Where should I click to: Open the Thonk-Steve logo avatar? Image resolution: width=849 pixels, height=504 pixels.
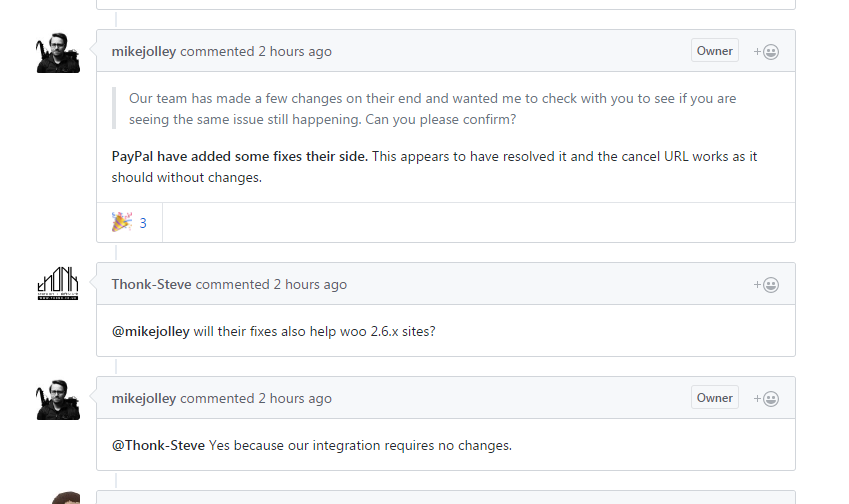coord(58,284)
